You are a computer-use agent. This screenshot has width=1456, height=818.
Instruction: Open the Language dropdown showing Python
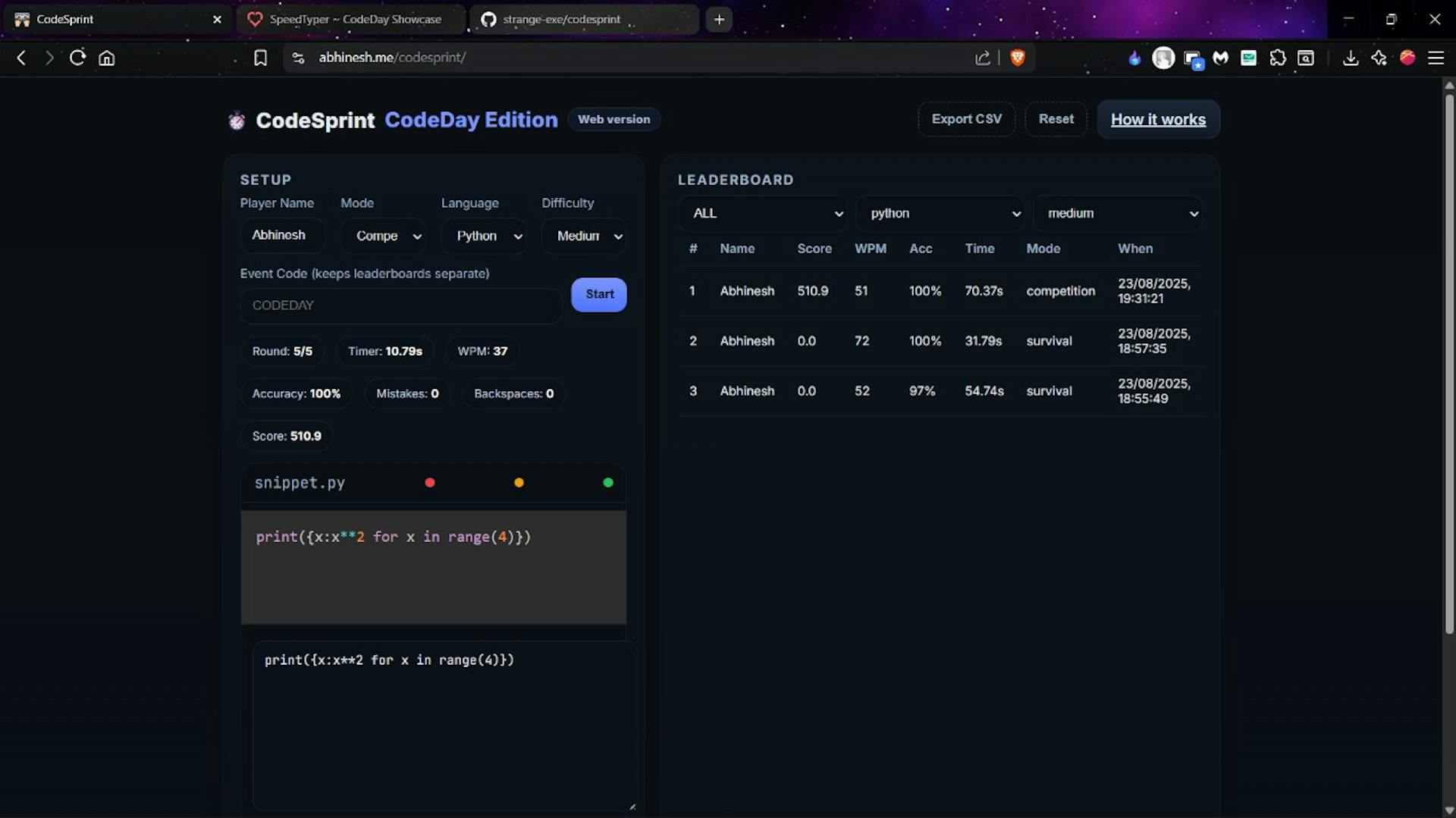click(x=484, y=236)
